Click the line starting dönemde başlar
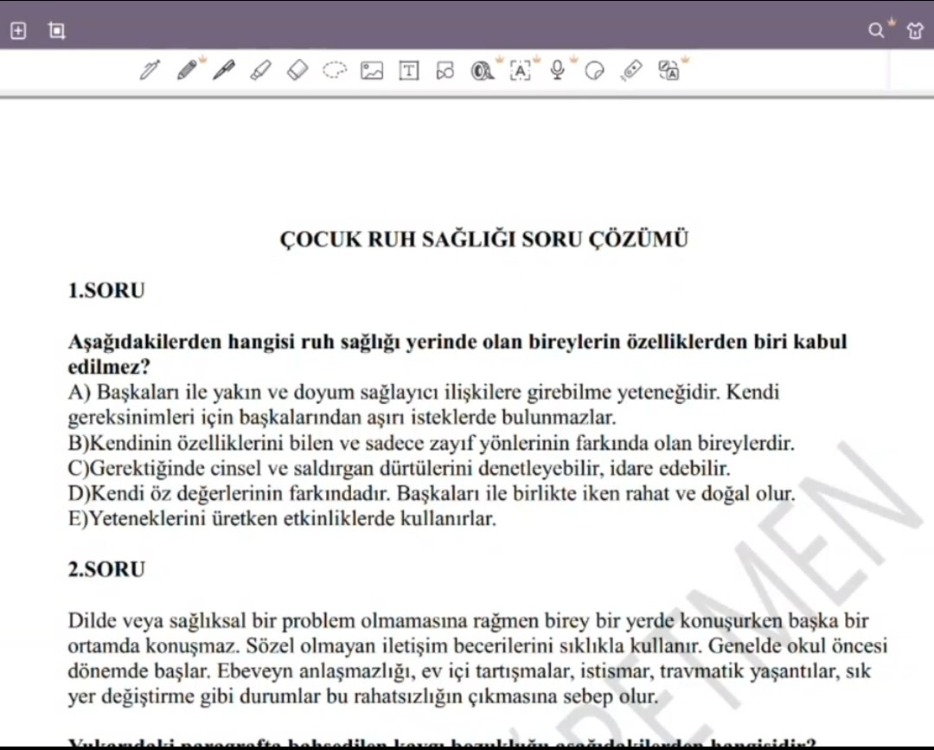The width and height of the screenshot is (934, 750). tap(469, 671)
